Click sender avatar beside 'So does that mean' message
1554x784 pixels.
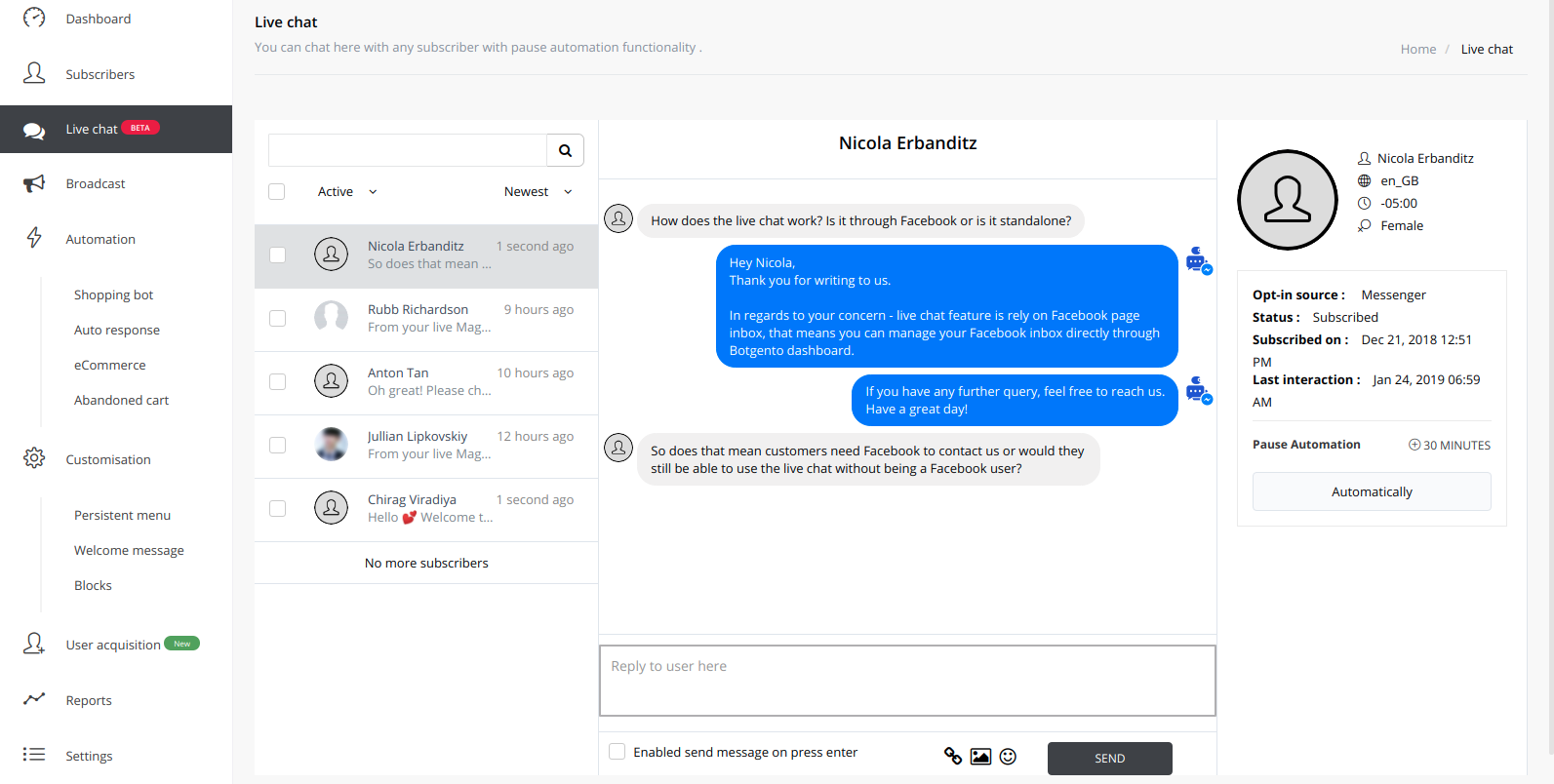(x=618, y=448)
